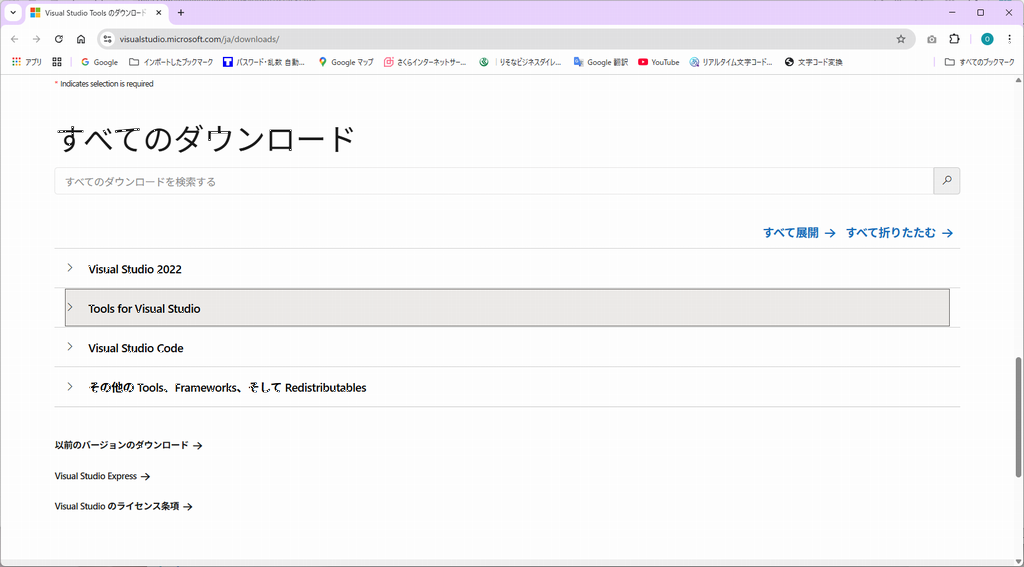Click the YouTube bookmark
This screenshot has height=567, width=1024.
click(658, 62)
